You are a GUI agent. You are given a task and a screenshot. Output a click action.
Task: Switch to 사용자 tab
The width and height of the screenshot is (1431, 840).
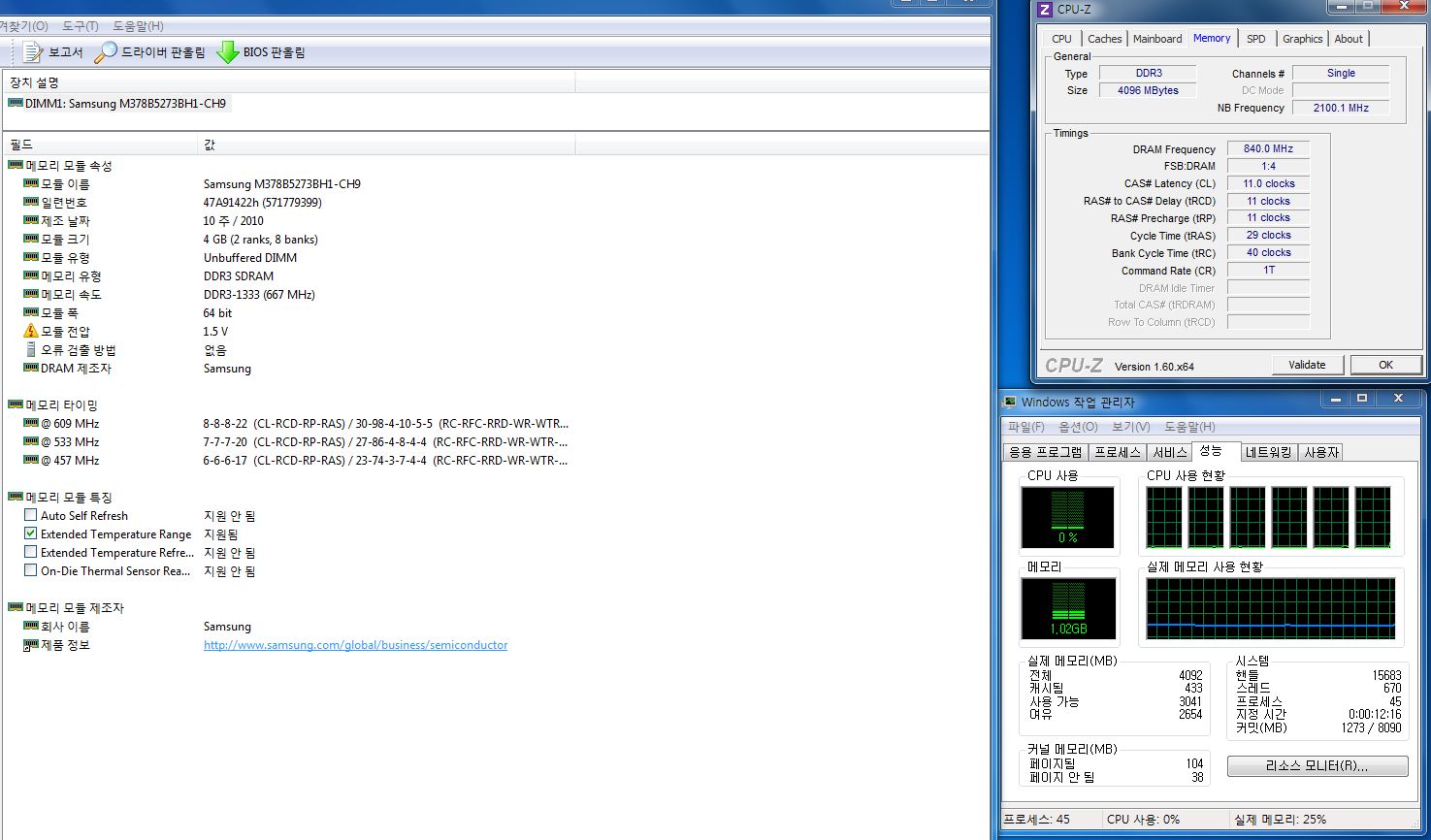coord(1321,452)
